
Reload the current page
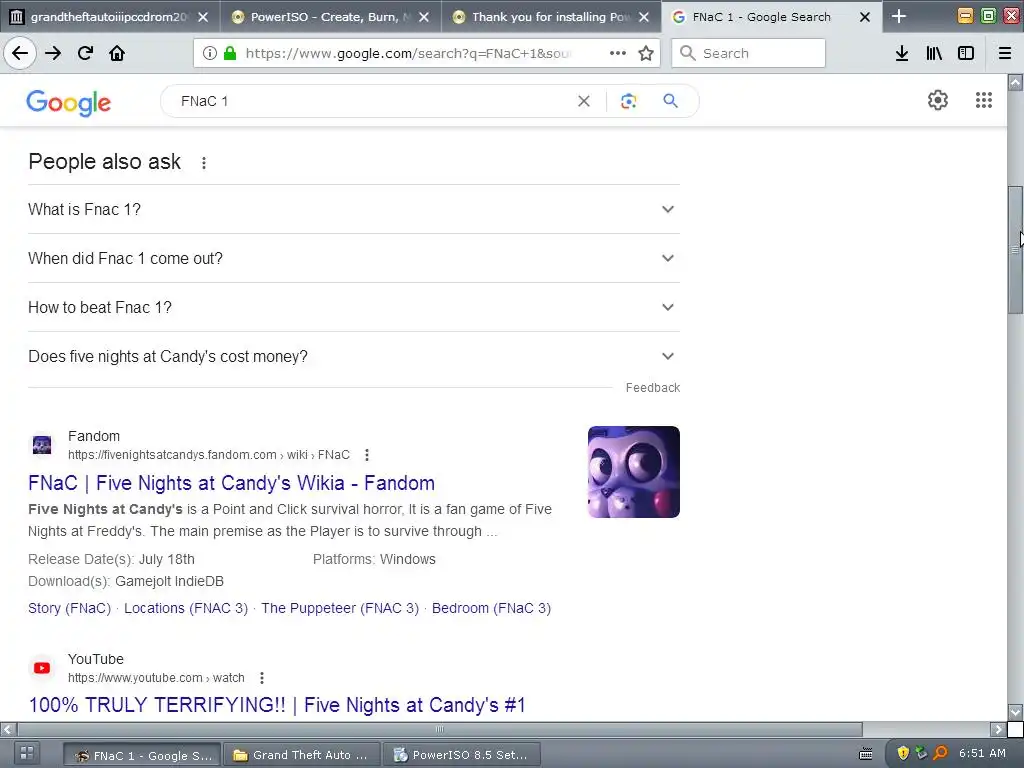pos(85,53)
